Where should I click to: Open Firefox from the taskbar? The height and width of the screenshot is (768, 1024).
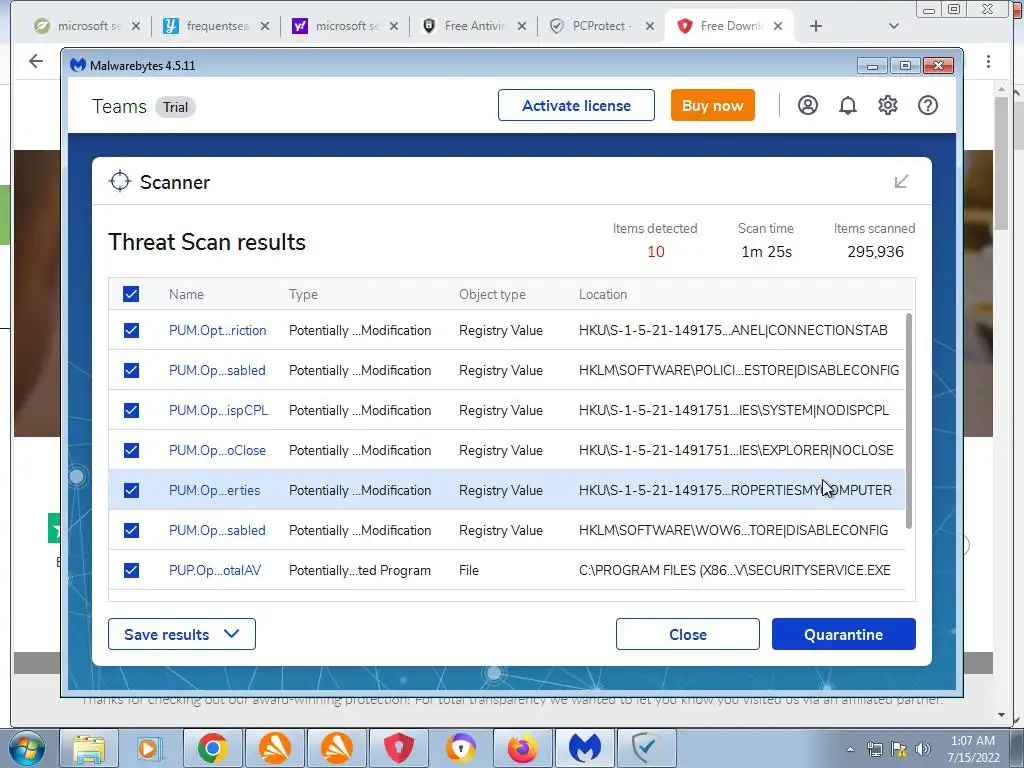tap(522, 748)
